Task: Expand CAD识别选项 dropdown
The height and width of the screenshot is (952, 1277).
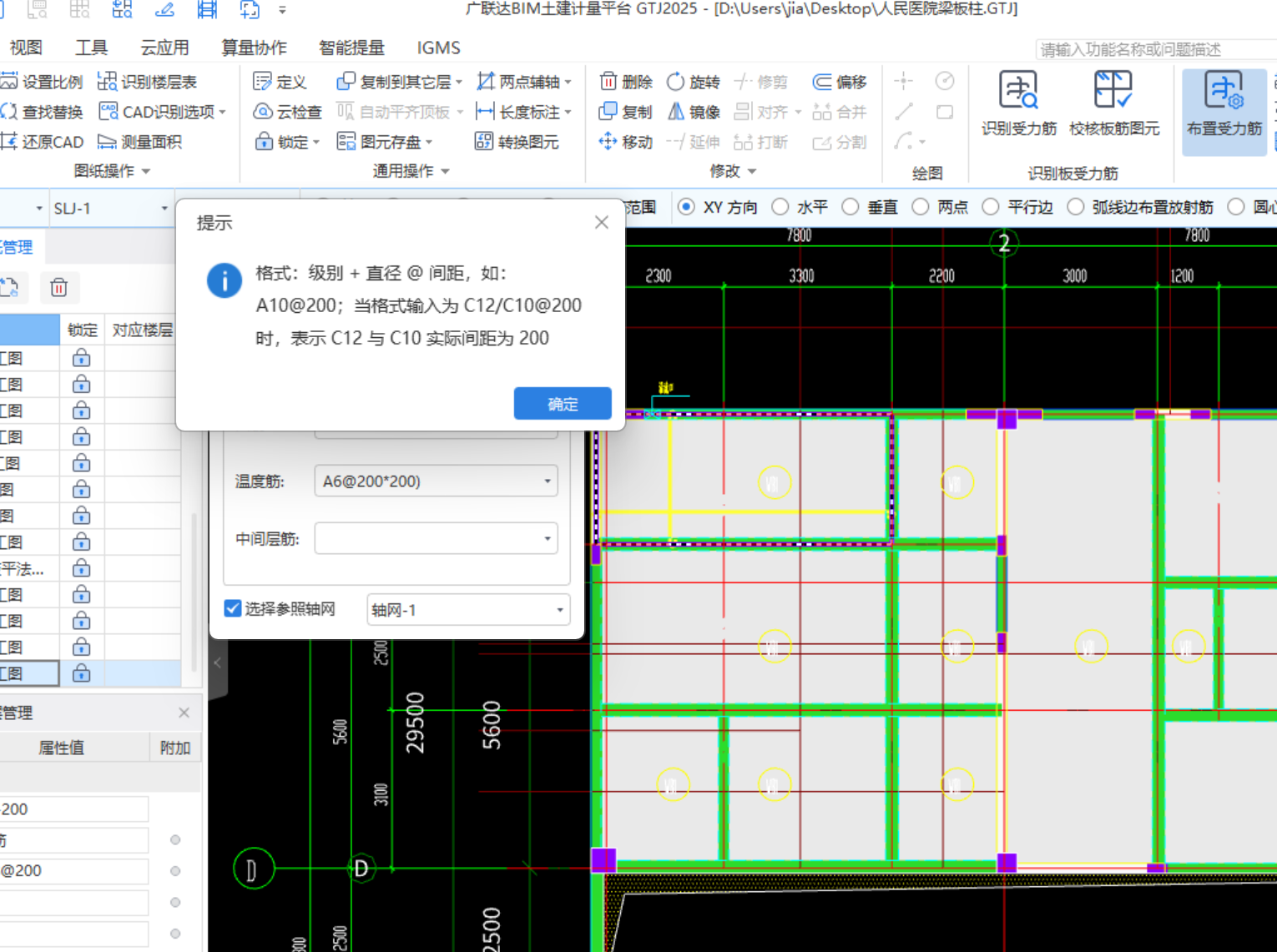Action: click(223, 112)
